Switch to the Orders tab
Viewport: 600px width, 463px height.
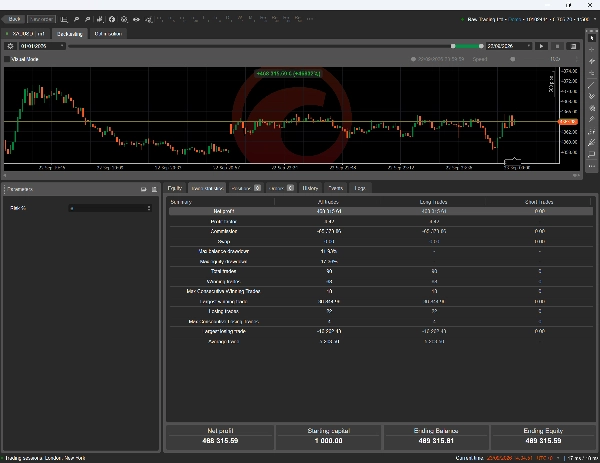point(280,188)
